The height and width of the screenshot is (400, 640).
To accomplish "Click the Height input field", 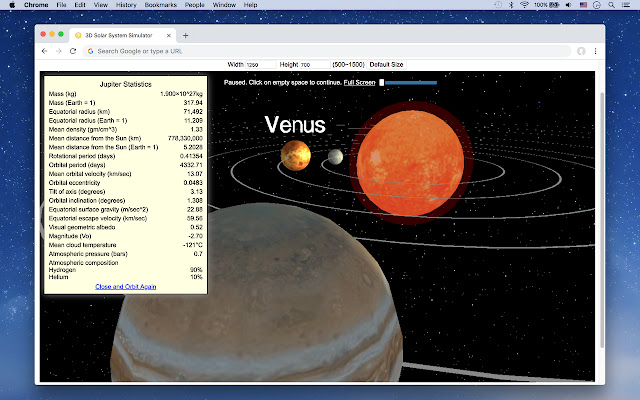I will click(313, 64).
